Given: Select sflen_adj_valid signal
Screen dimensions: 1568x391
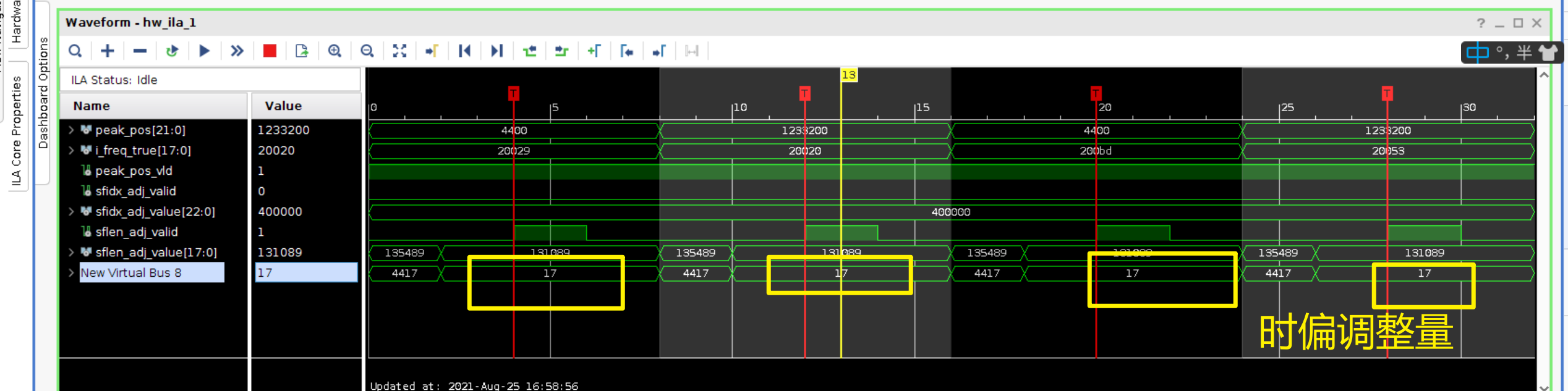Looking at the screenshot, I should click(x=137, y=232).
